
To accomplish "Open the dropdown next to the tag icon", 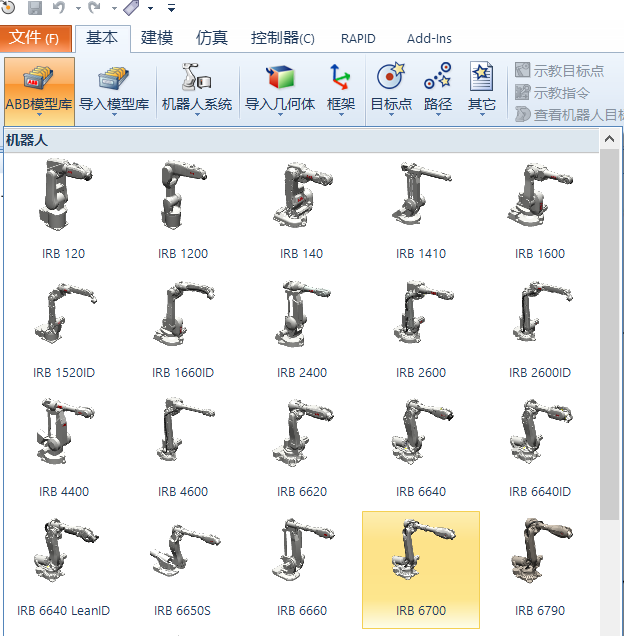I will pos(151,8).
